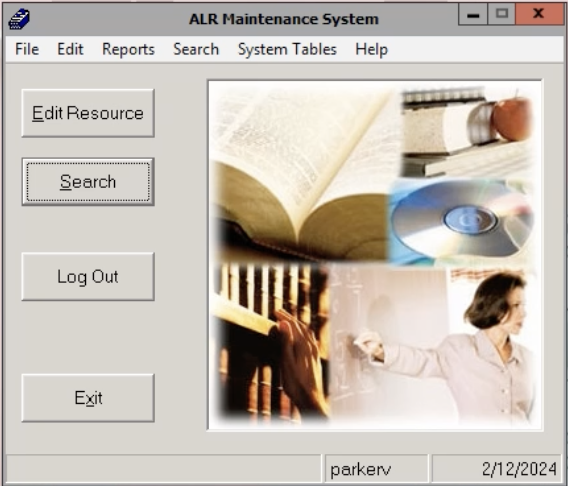Click the collage image of book and teacher
Screen dimensions: 568x486
pyautogui.click(x=375, y=255)
